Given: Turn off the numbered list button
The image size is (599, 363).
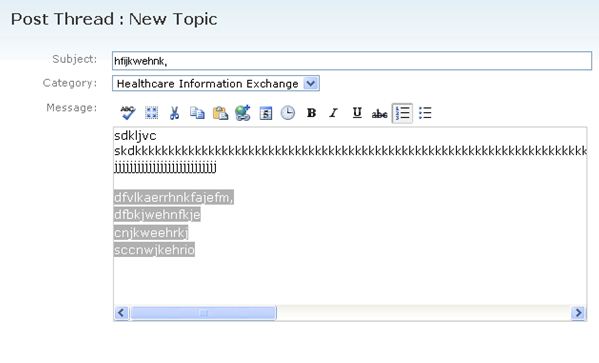Looking at the screenshot, I should (x=402, y=113).
